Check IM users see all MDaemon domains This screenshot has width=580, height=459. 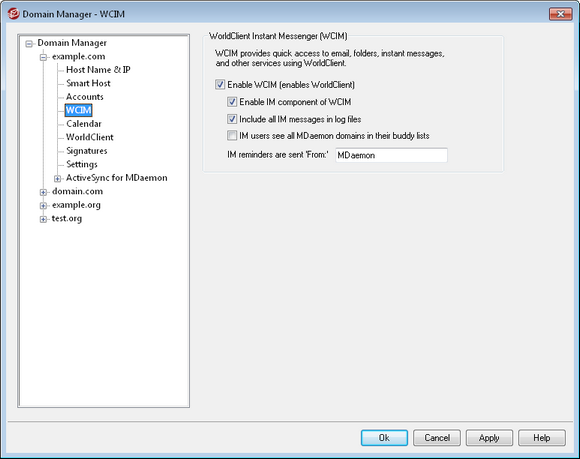[x=232, y=136]
